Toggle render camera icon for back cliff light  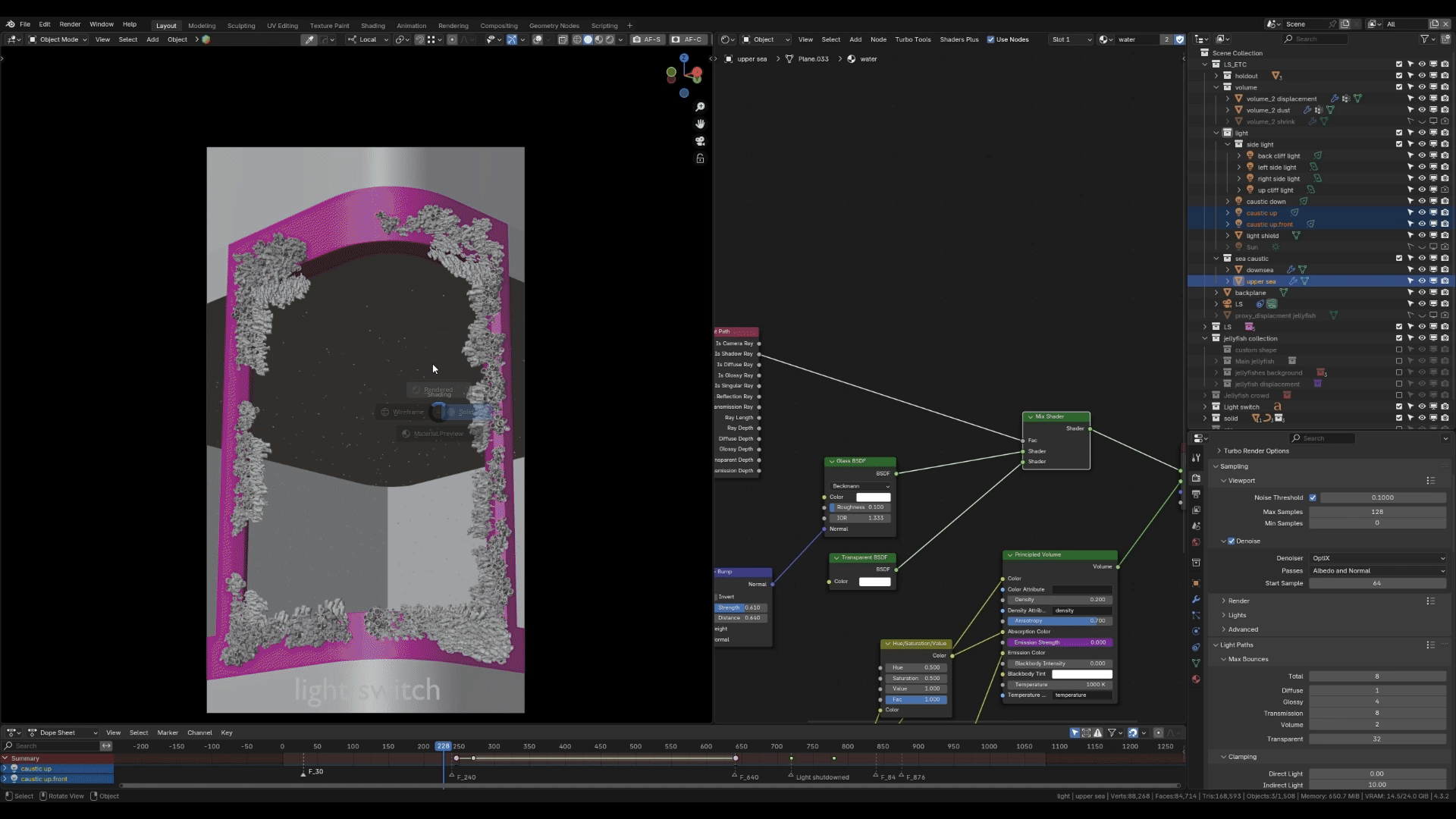point(1445,156)
